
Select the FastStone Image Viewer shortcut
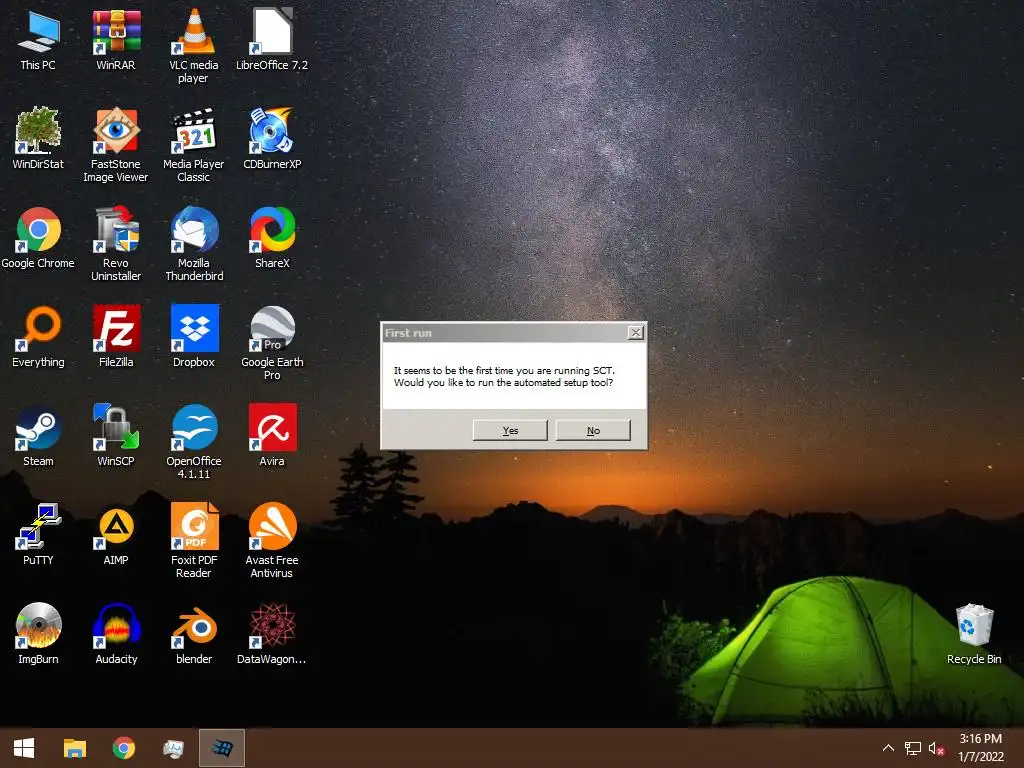pos(116,145)
